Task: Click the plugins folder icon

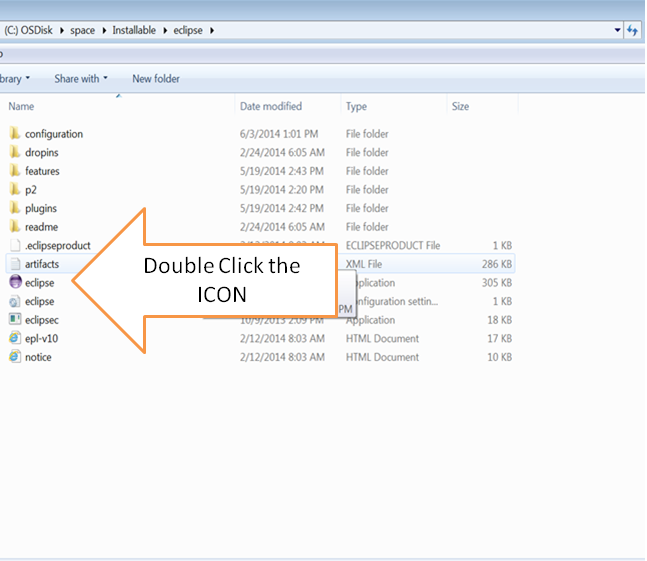Action: click(x=14, y=207)
